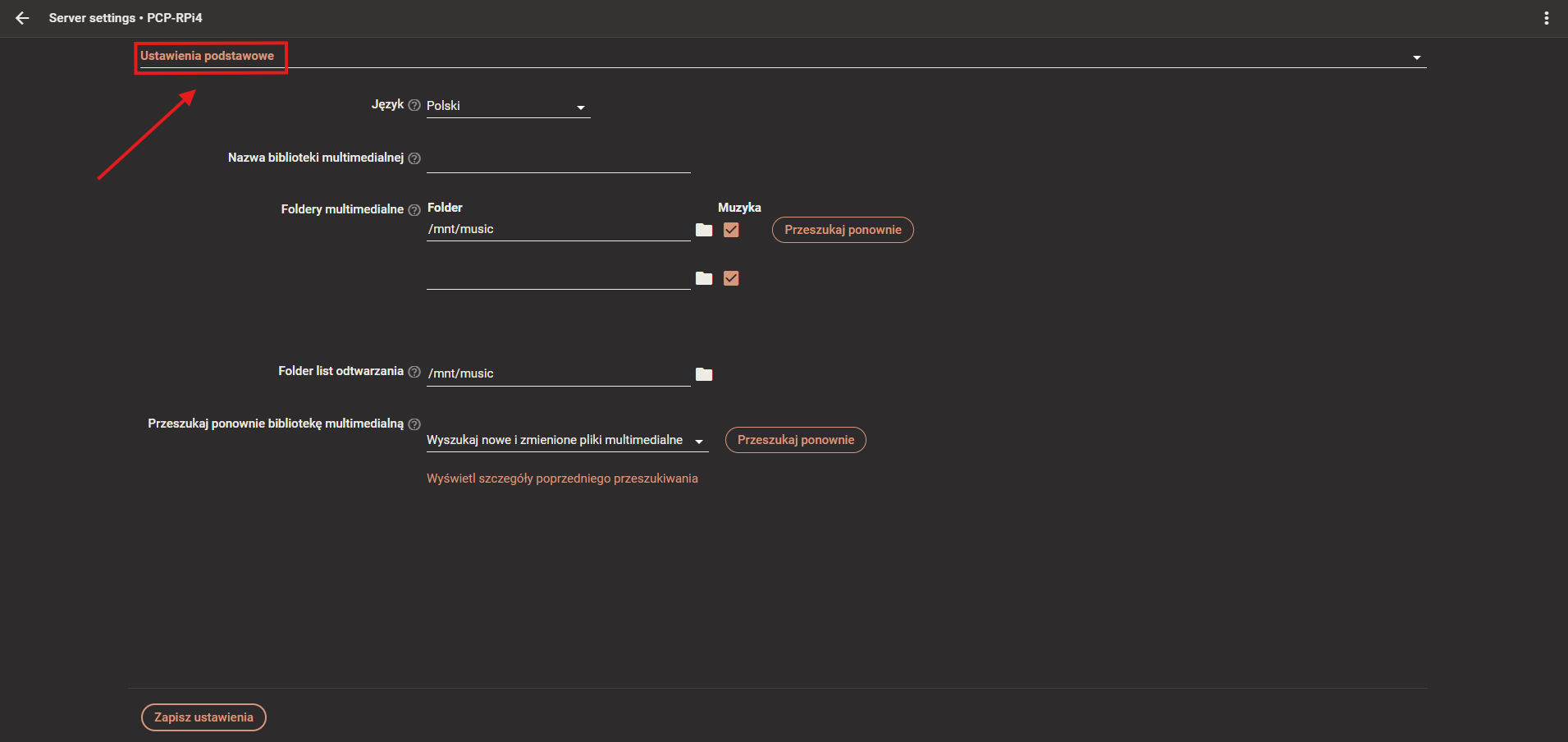This screenshot has width=1568, height=742.
Task: Click help icon beside Nazwa biblioteki multimedialnej
Action: (x=414, y=158)
